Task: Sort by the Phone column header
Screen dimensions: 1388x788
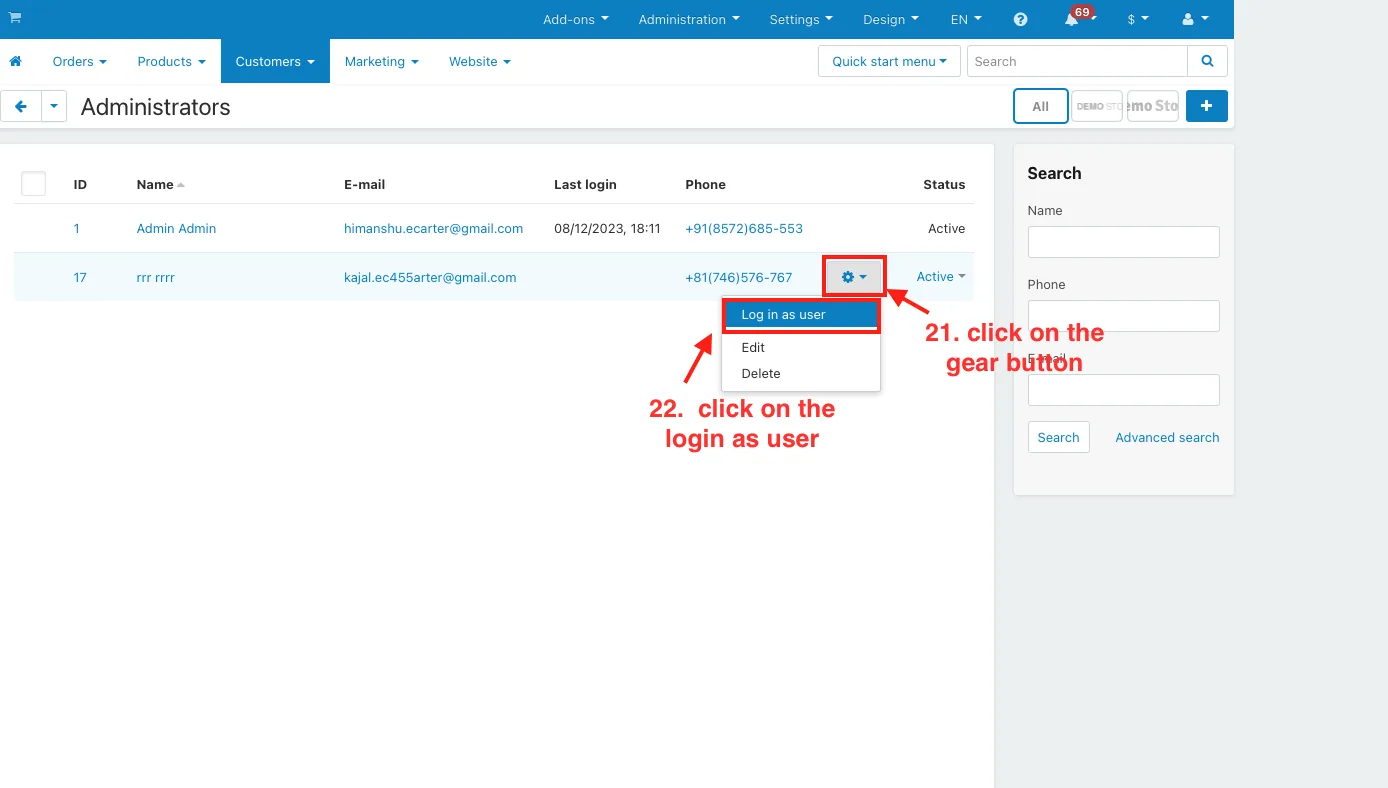Action: pos(705,184)
